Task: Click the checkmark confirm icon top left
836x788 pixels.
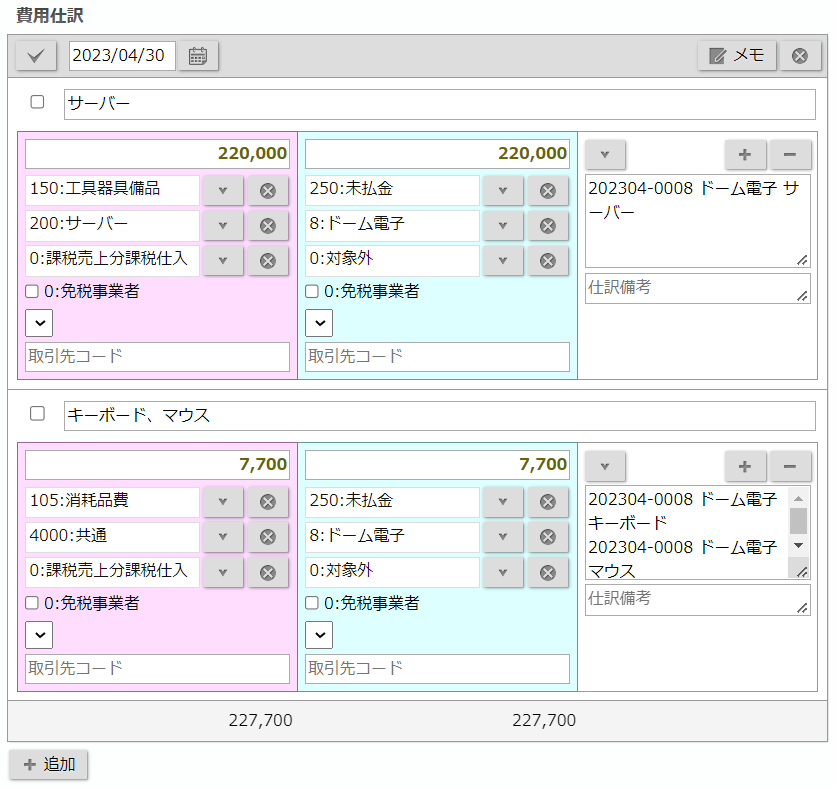Action: [35, 56]
